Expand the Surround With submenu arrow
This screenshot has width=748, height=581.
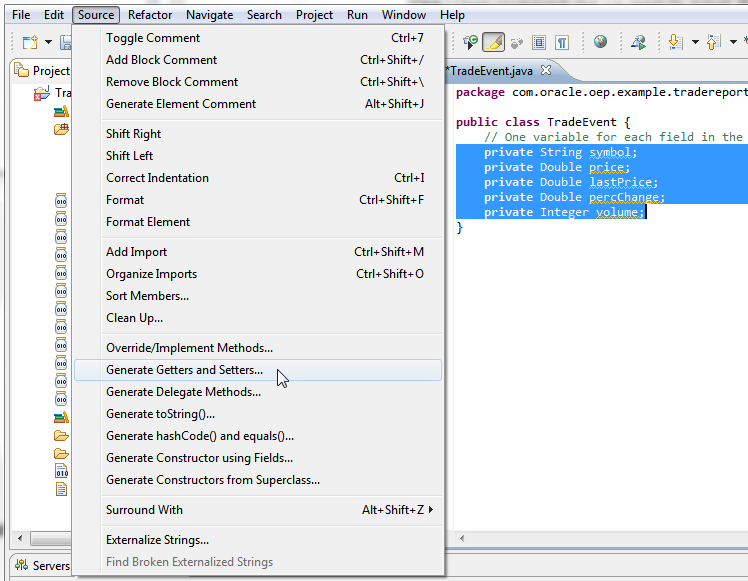click(x=431, y=509)
